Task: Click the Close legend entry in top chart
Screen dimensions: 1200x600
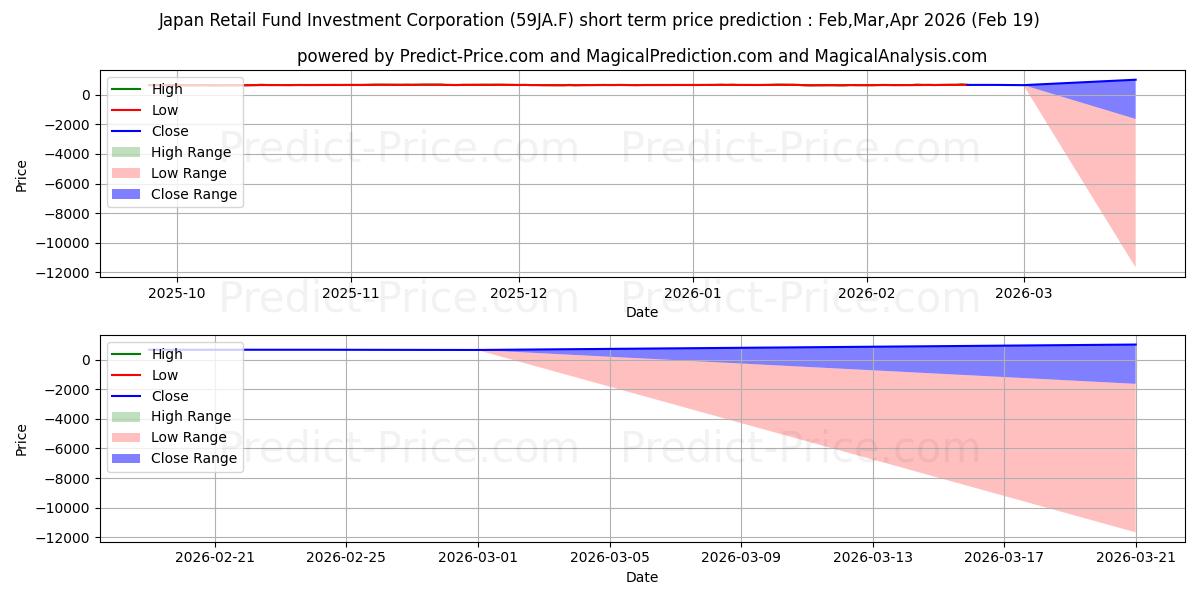Action: click(x=149, y=131)
